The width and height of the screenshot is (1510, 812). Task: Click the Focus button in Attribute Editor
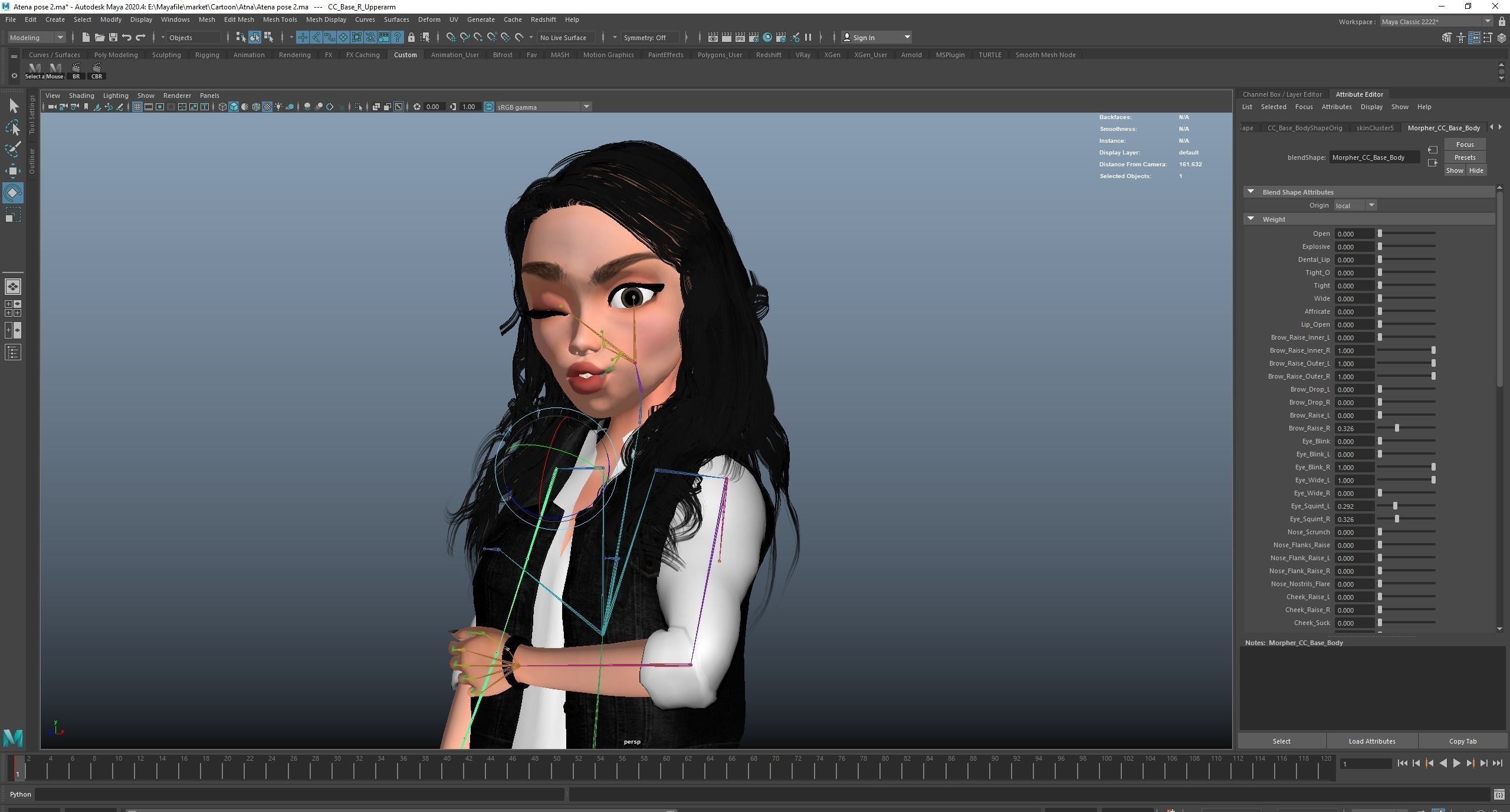[1465, 144]
